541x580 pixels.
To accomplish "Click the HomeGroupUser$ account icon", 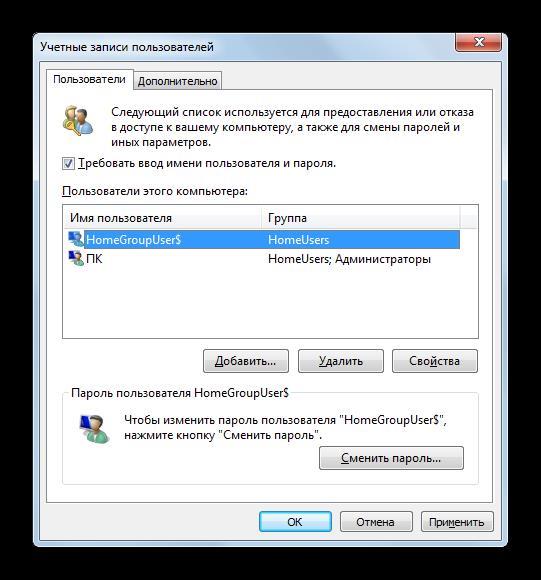I will pos(76,239).
